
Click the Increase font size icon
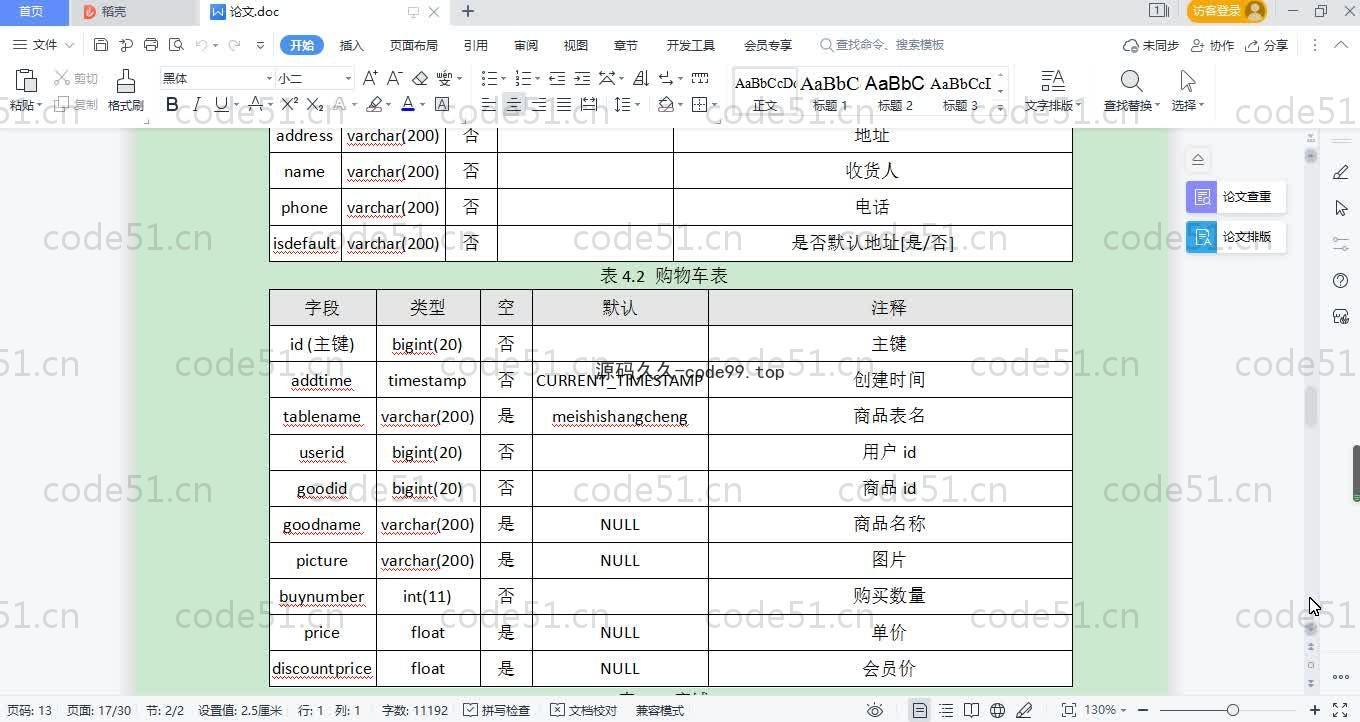tap(370, 78)
